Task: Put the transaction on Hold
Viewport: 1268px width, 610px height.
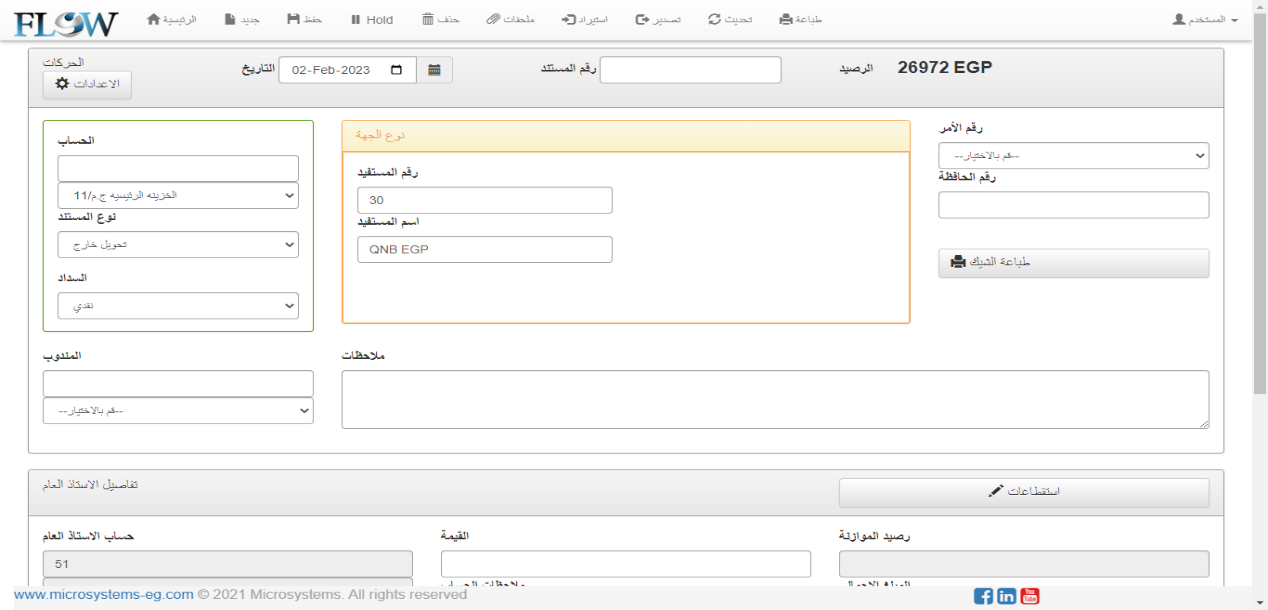Action: 371,19
